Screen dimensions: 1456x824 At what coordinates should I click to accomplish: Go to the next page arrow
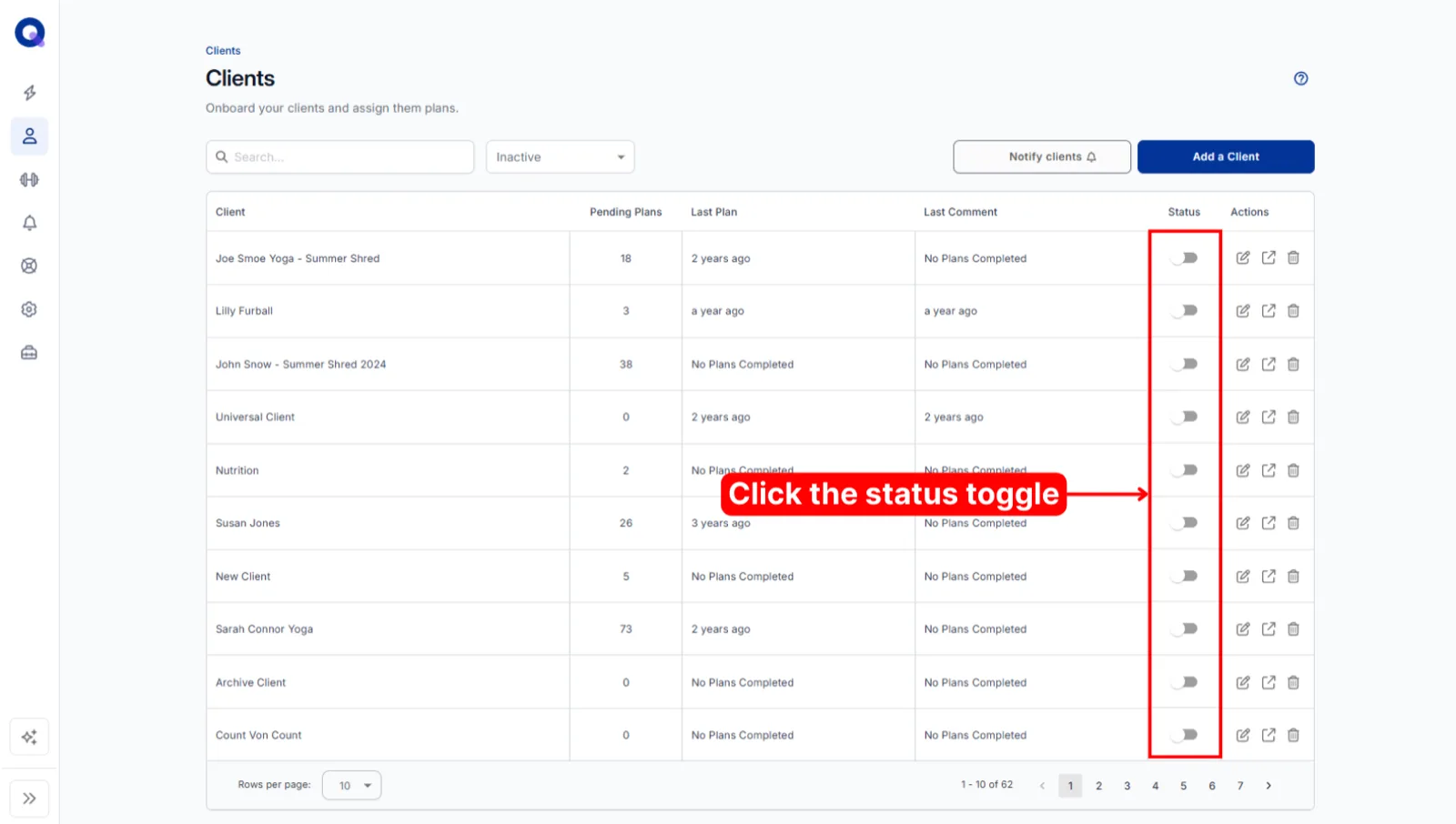click(x=1268, y=786)
